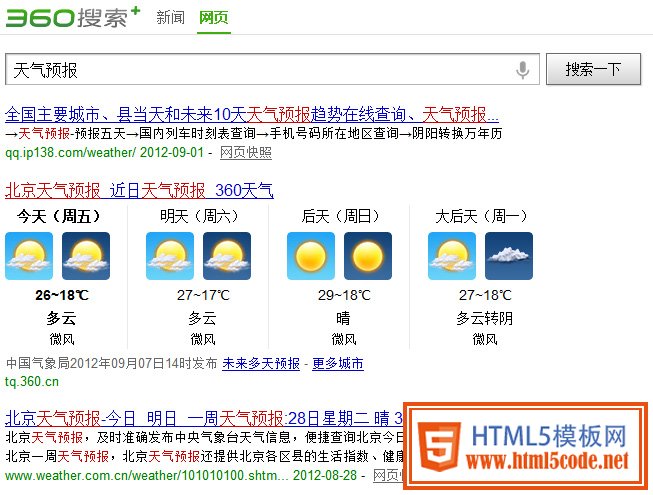653x495 pixels.
Task: Open 网页快照 for the ip138 result
Action: 246,152
